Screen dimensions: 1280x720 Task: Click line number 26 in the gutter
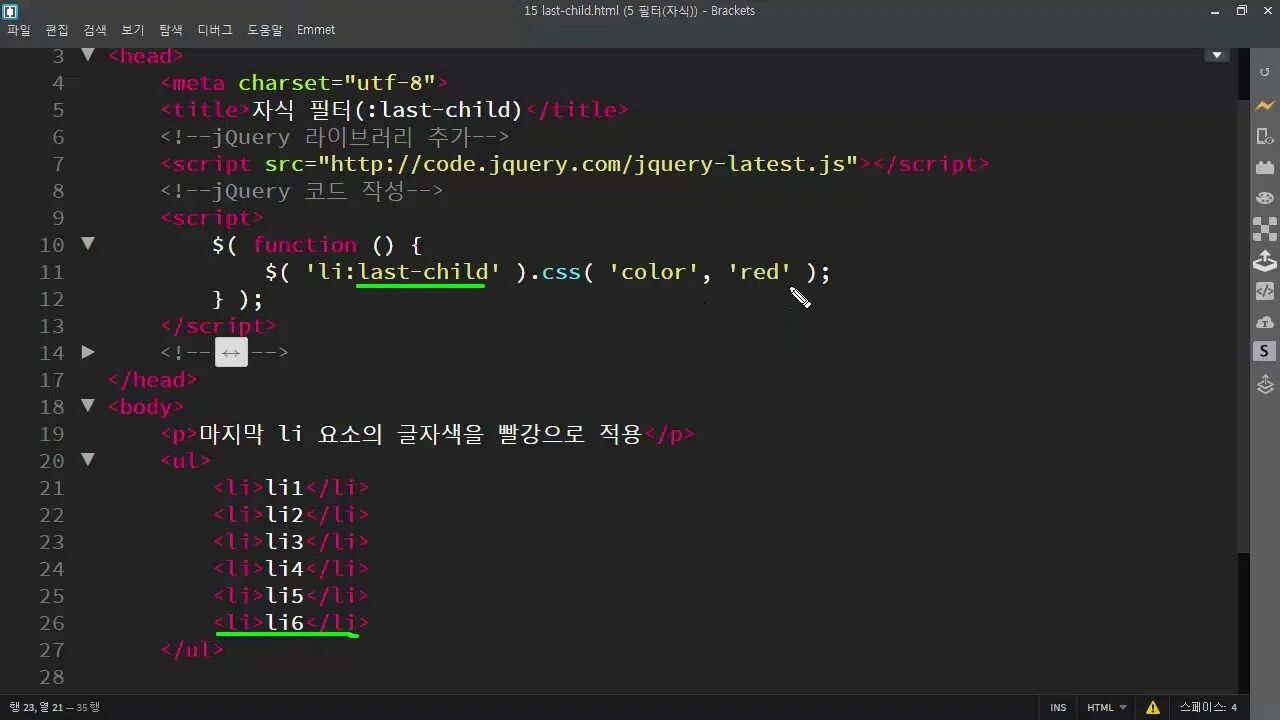pyautogui.click(x=52, y=623)
